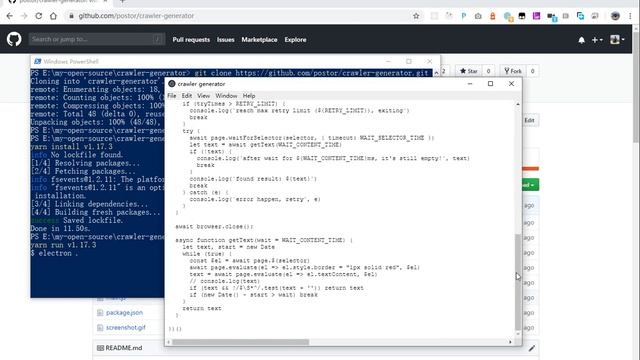Click the purple extension icon in toolbar
The width and height of the screenshot is (640, 360).
click(x=536, y=16)
